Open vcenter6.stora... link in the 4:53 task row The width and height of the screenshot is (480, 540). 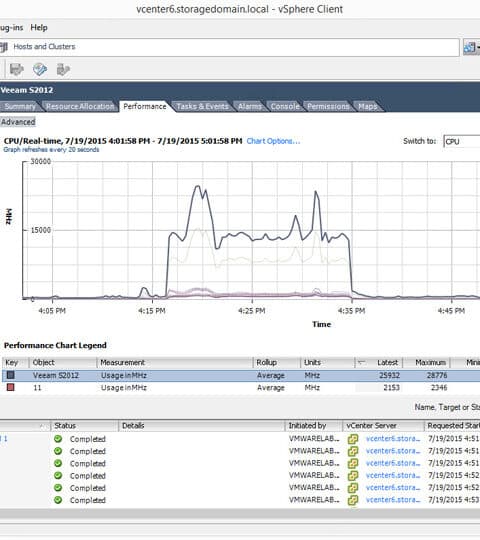click(393, 500)
